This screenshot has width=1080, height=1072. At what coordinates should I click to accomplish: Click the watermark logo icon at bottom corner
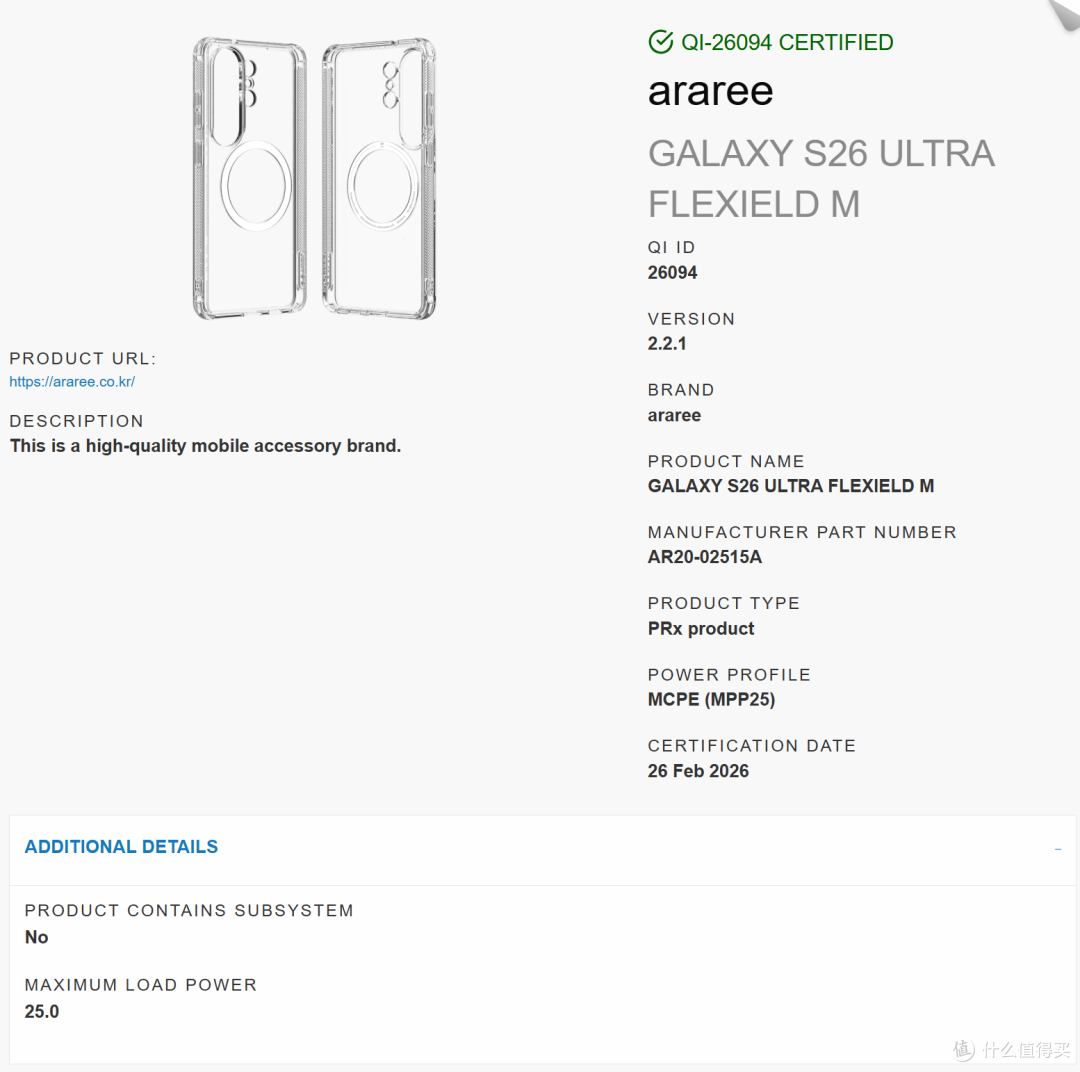964,1050
